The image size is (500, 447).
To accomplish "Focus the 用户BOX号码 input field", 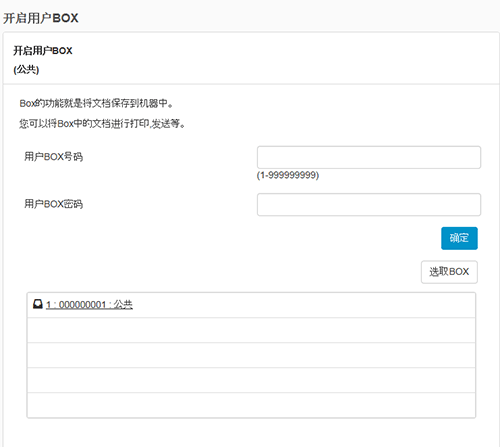I will (369, 157).
